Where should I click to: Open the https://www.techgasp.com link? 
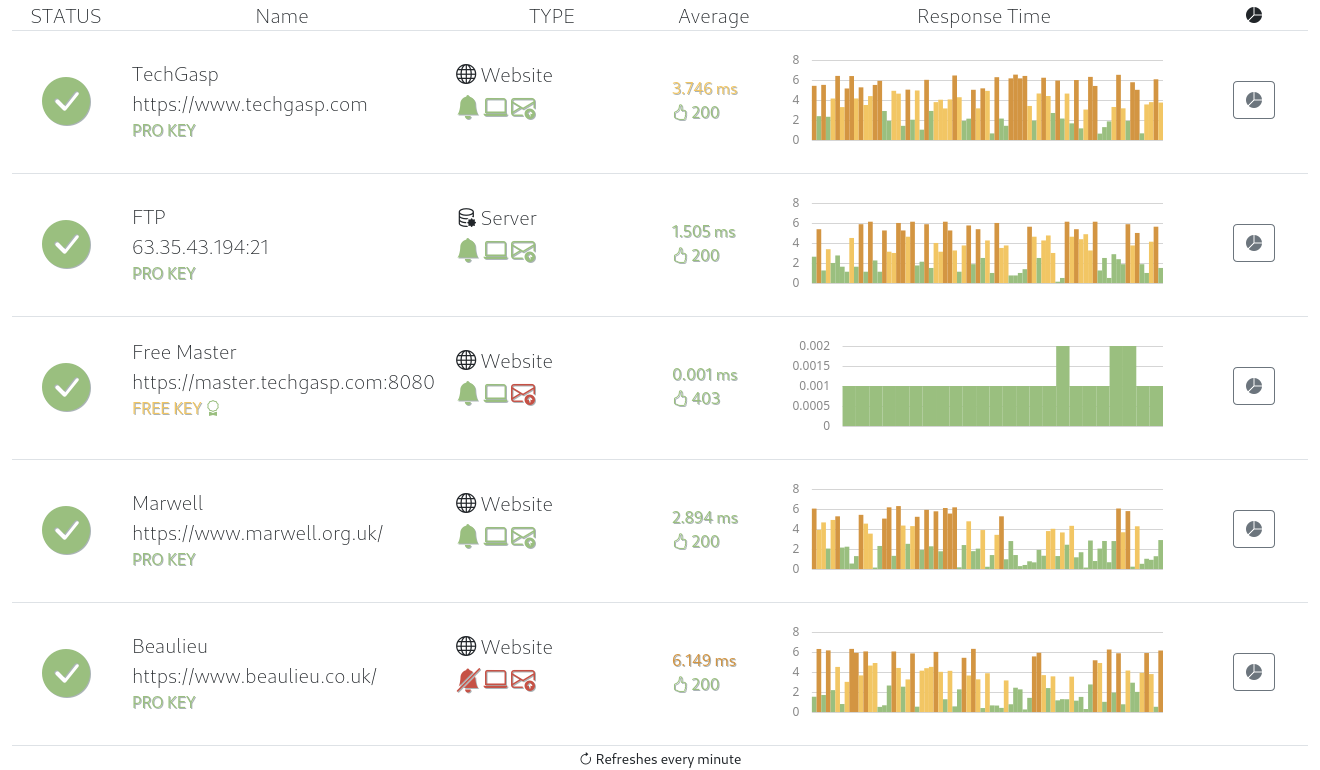[x=250, y=104]
